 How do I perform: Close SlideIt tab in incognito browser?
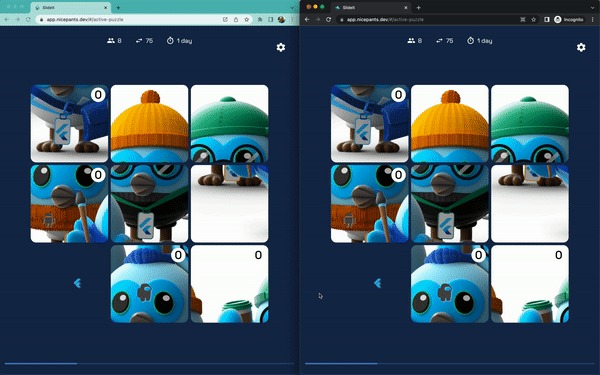[406, 7]
